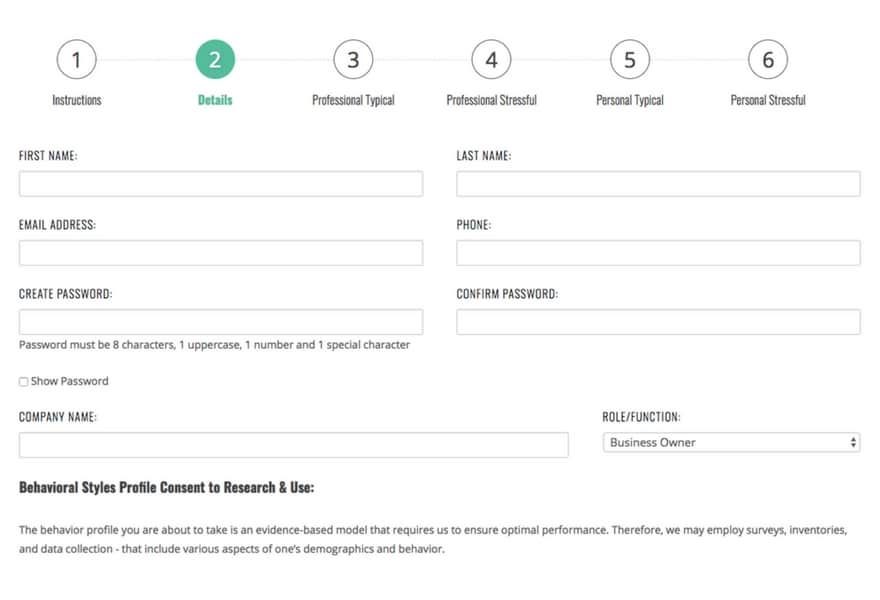The width and height of the screenshot is (880, 600).
Task: Jump to Personal Typical step label
Action: click(x=629, y=100)
